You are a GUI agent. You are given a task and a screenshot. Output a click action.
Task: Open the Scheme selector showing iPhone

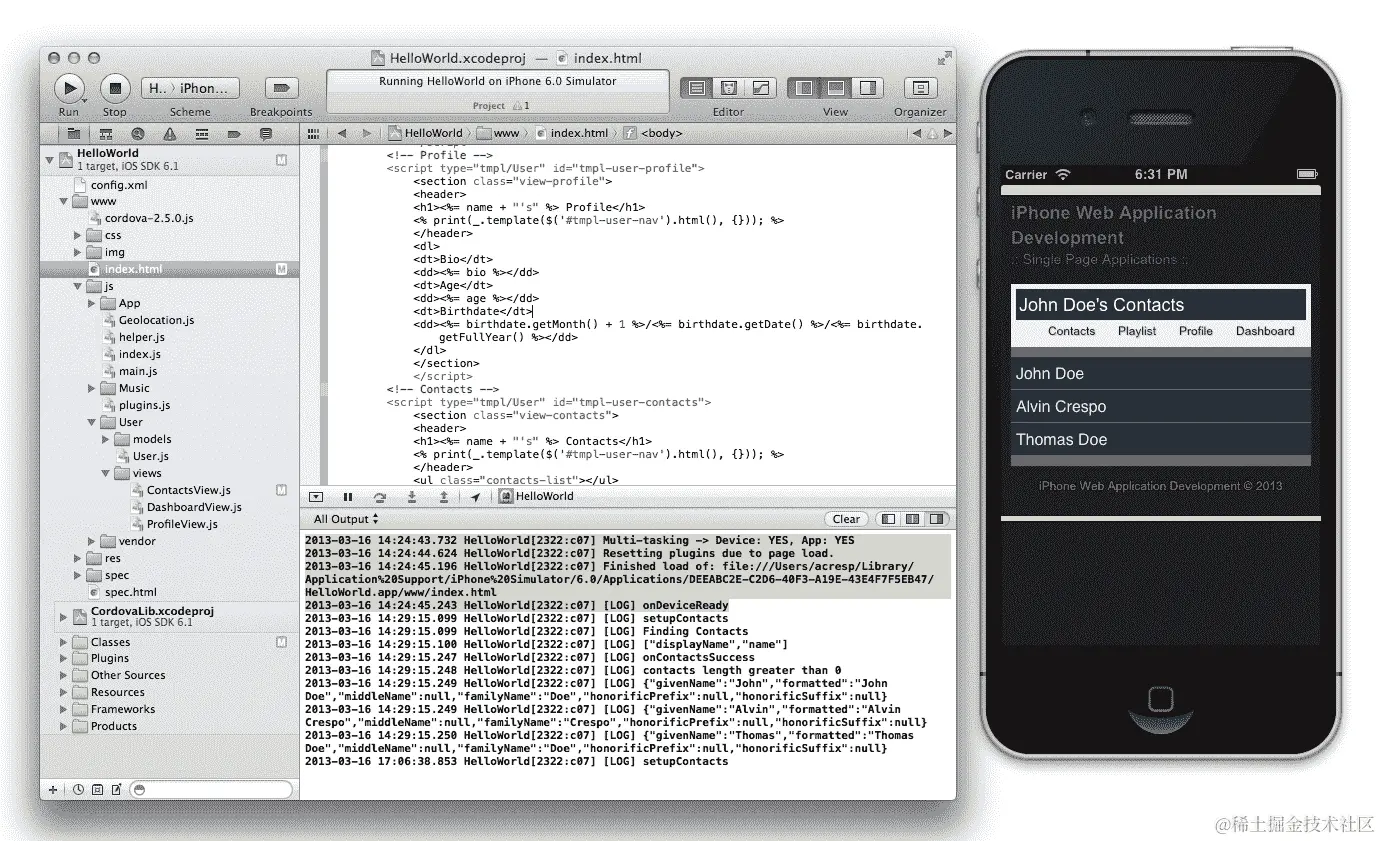click(x=190, y=88)
